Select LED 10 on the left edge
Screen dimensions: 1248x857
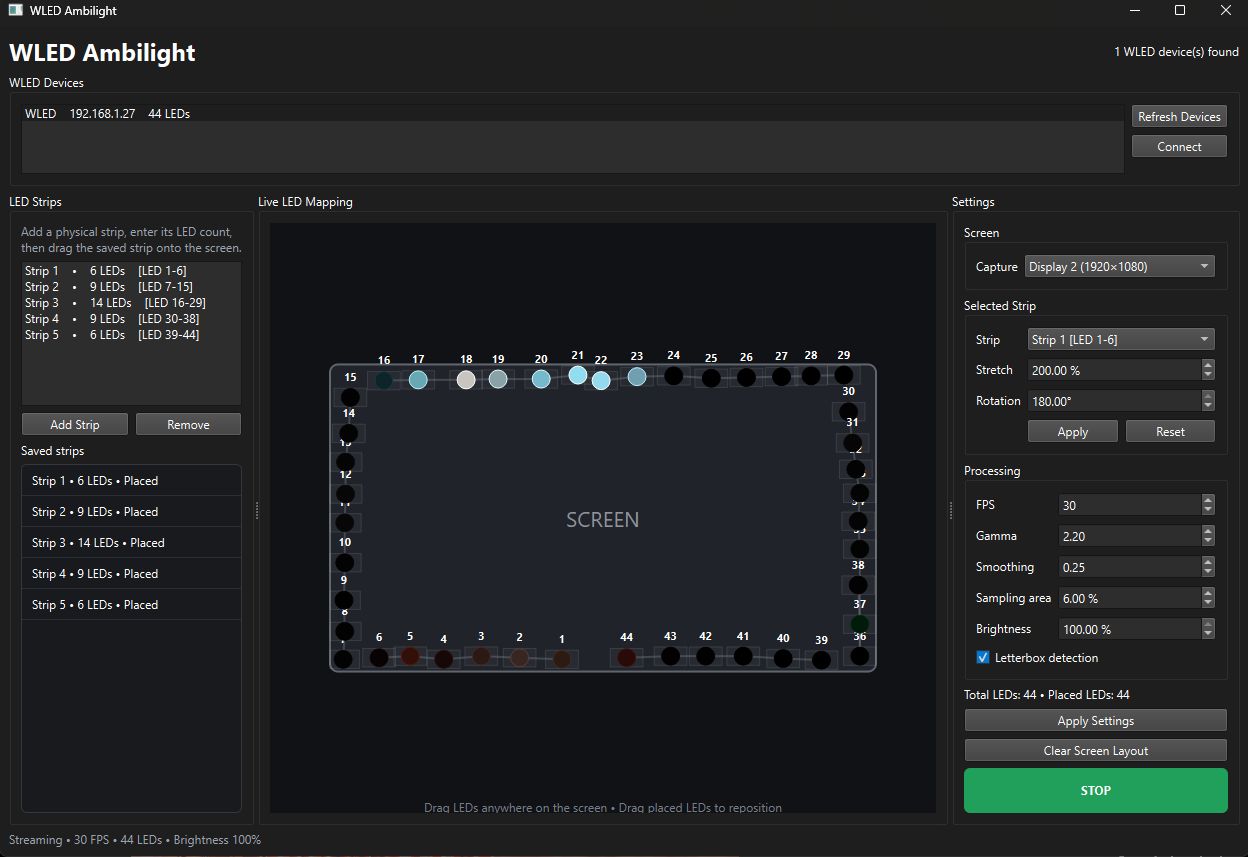click(x=345, y=562)
